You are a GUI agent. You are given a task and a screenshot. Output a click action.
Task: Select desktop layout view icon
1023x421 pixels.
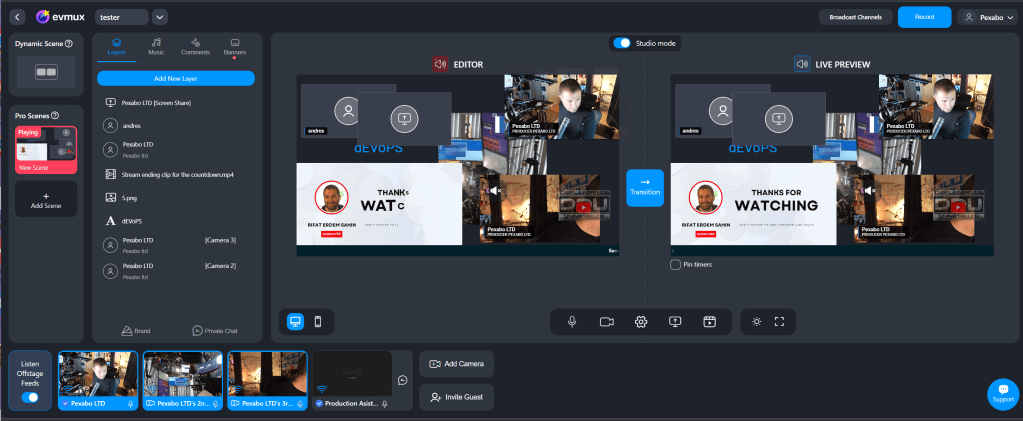(x=296, y=321)
